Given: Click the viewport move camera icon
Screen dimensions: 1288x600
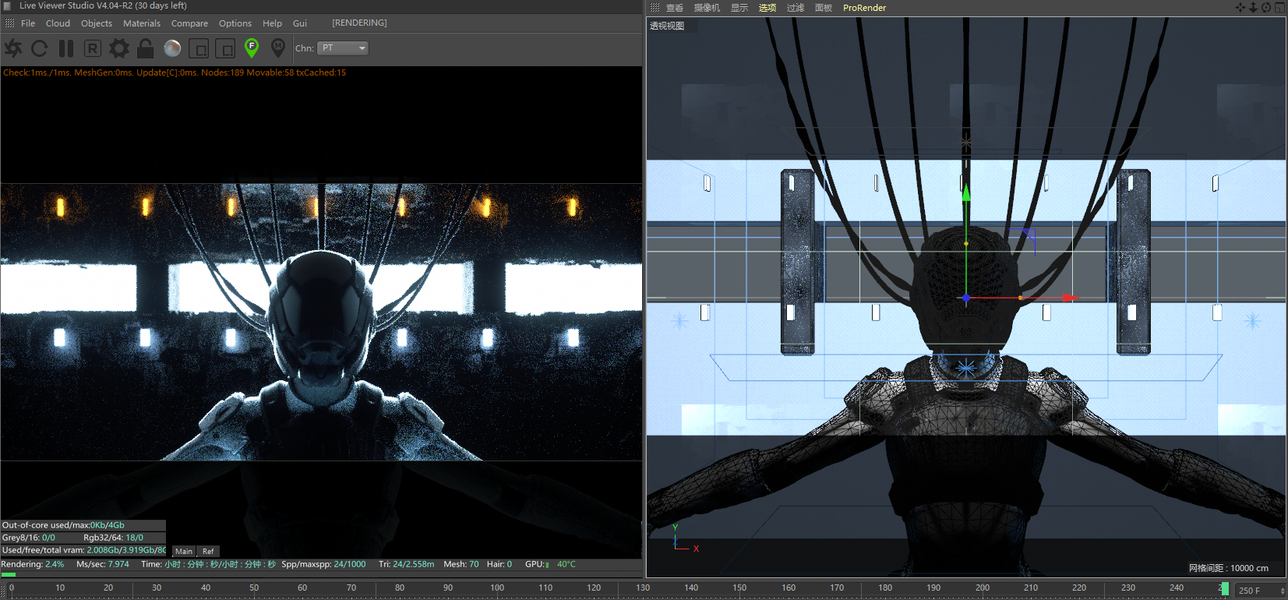Looking at the screenshot, I should [x=1240, y=7].
